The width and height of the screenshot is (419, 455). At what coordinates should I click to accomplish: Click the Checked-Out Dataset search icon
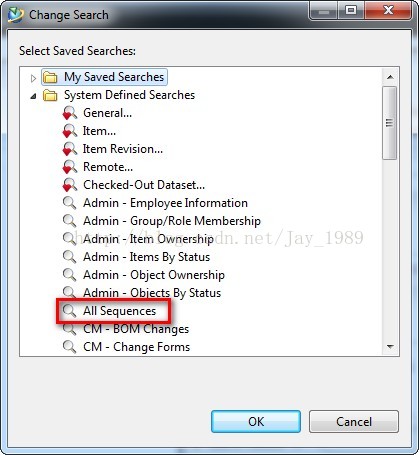click(x=70, y=185)
